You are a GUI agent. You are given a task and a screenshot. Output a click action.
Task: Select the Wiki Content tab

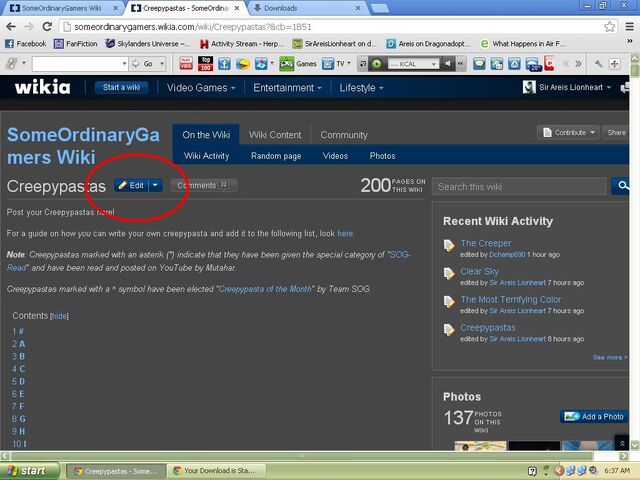click(x=275, y=135)
